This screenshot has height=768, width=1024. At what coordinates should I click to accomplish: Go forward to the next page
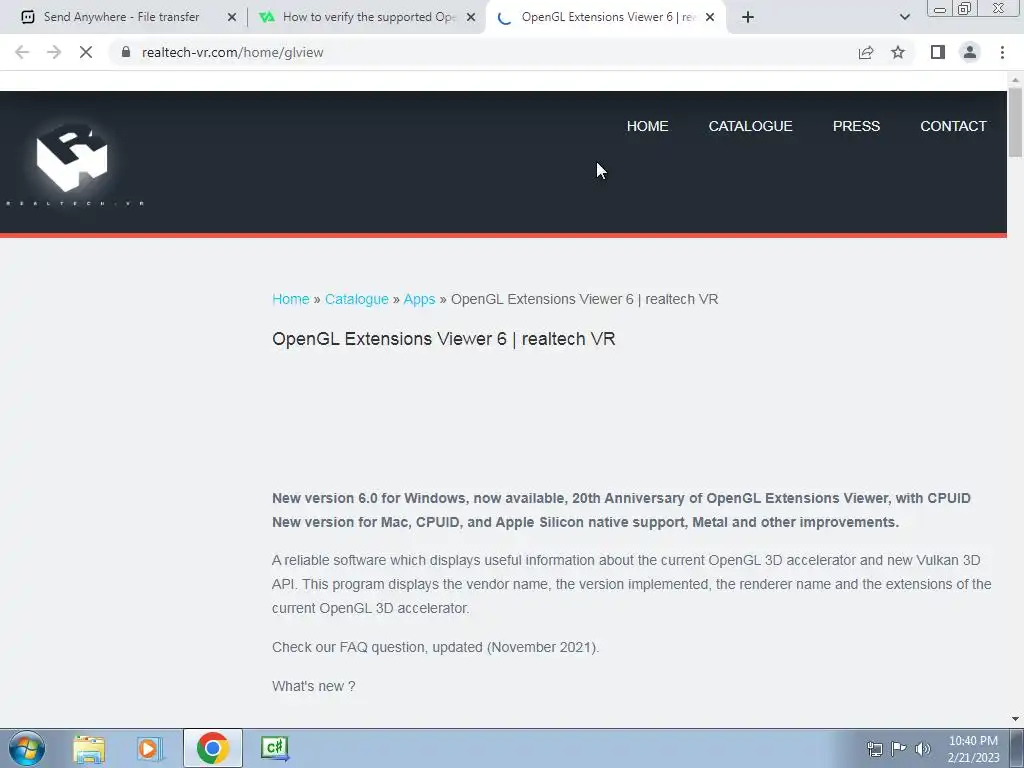(x=54, y=52)
